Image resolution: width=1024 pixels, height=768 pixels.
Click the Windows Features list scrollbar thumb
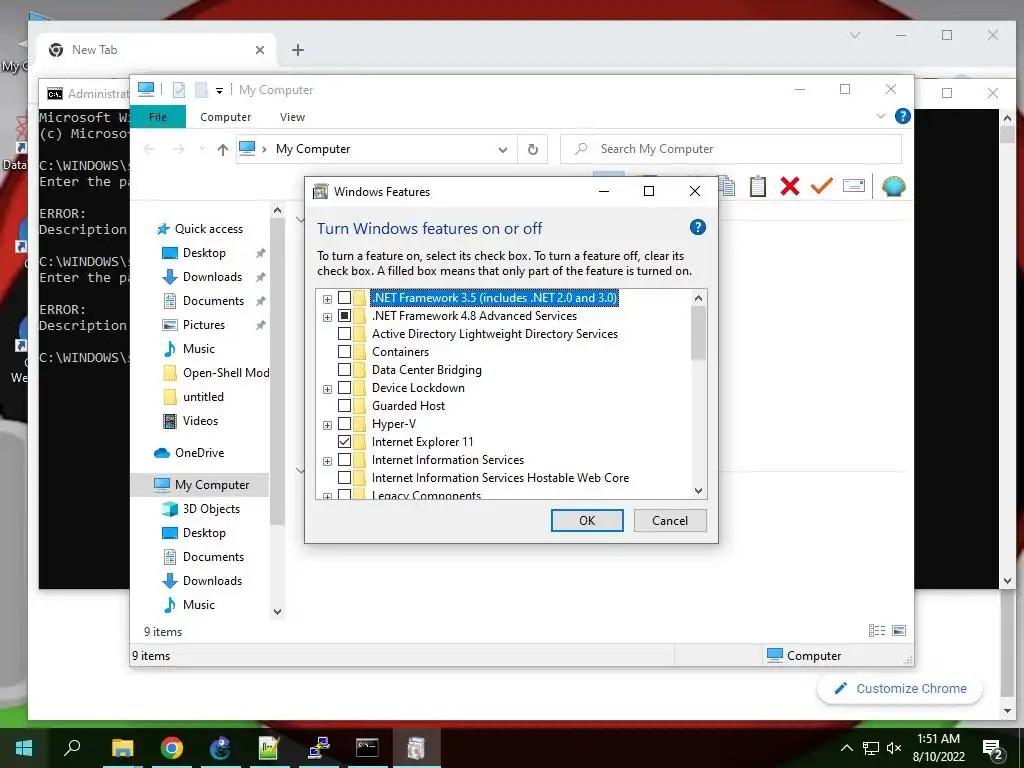click(x=698, y=332)
